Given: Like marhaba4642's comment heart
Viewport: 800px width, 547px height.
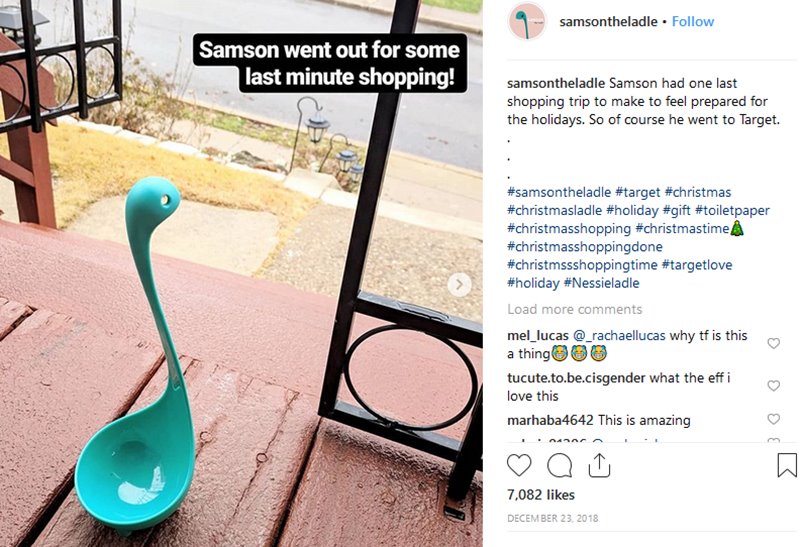Looking at the screenshot, I should pyautogui.click(x=773, y=419).
